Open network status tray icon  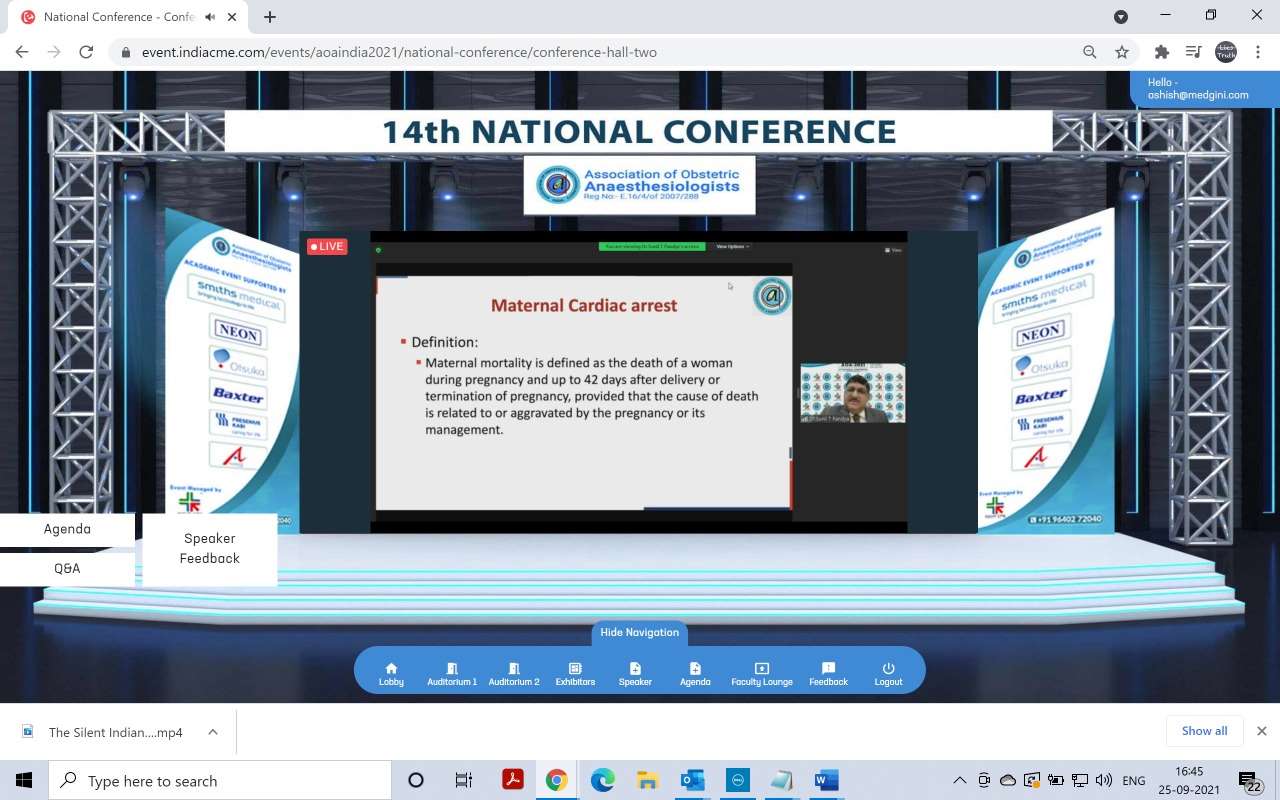tap(1080, 780)
